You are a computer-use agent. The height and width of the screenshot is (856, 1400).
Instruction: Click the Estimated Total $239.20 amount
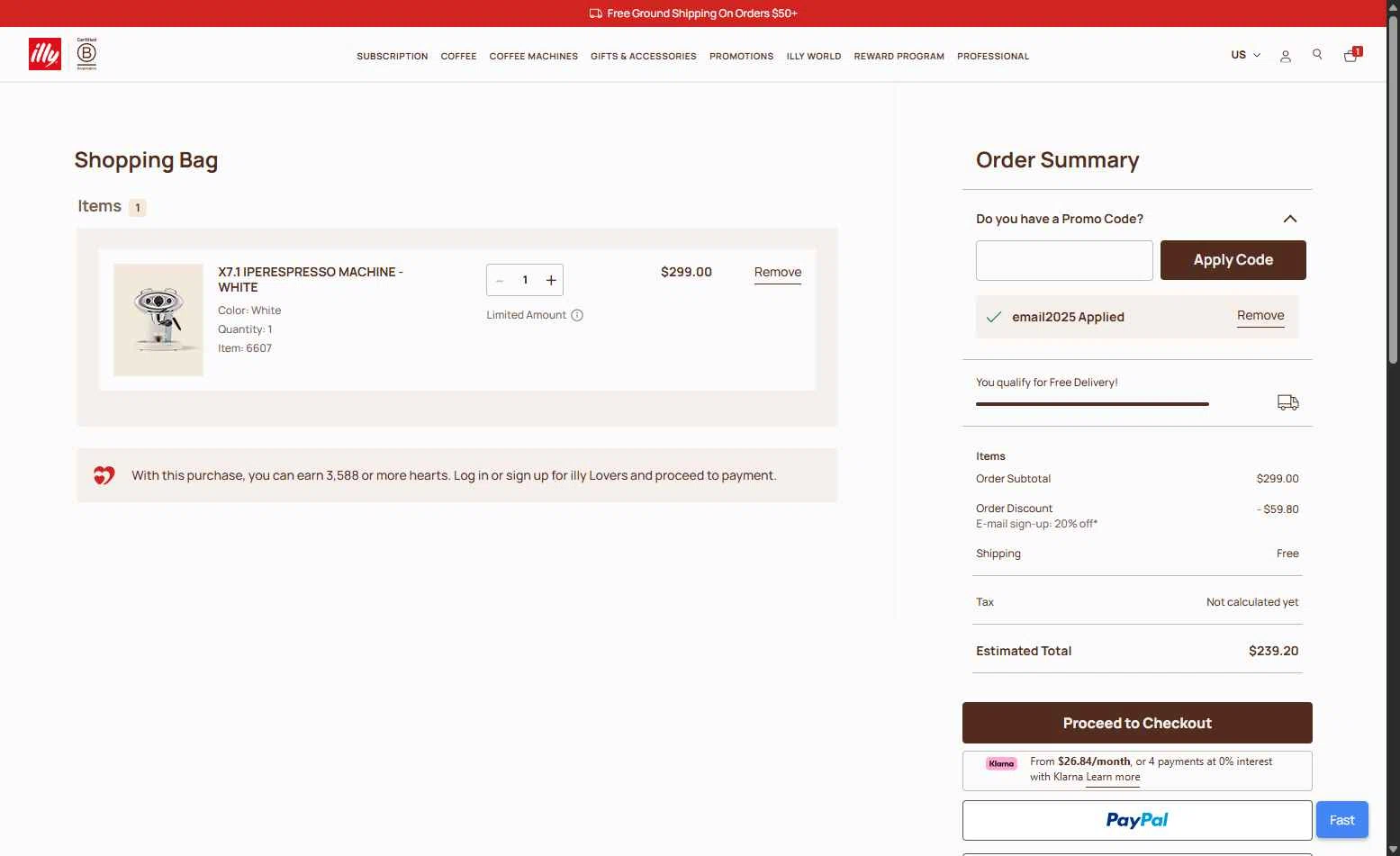click(x=1273, y=651)
